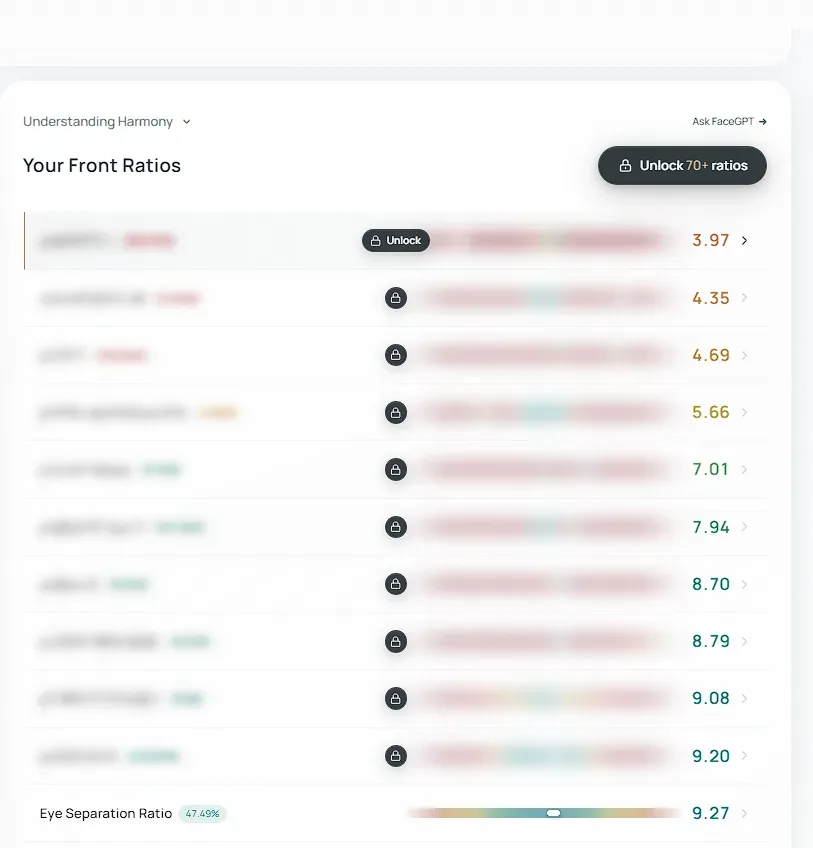Click lock icon in the 5.66 row
The height and width of the screenshot is (848, 813).
tap(396, 413)
